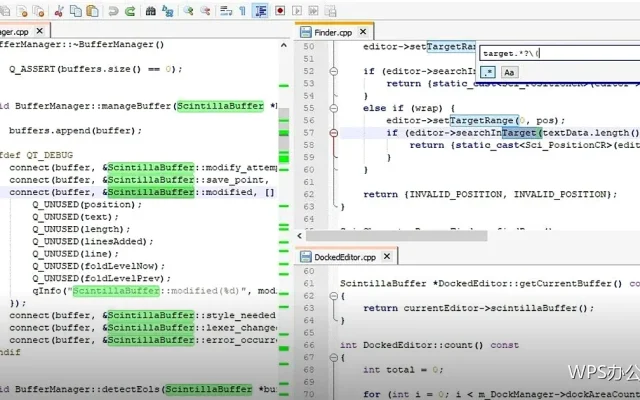Click QT_DEBUG in the ifdef line
Viewport: 640px width, 400px height.
[50, 156]
